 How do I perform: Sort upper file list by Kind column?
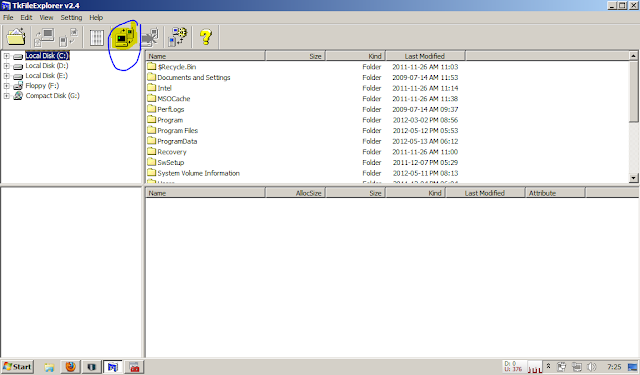356,56
